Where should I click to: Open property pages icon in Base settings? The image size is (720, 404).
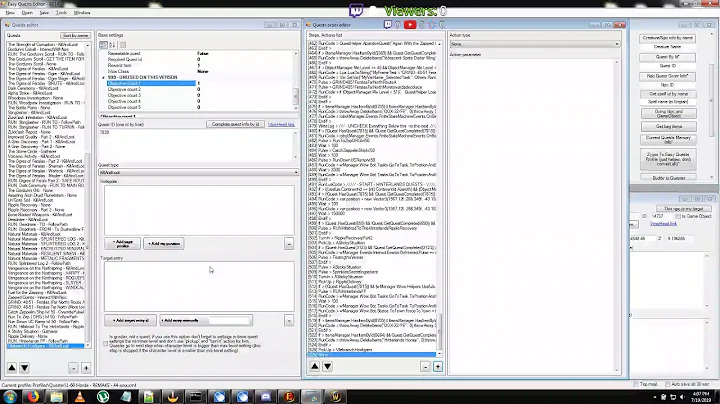[123, 45]
